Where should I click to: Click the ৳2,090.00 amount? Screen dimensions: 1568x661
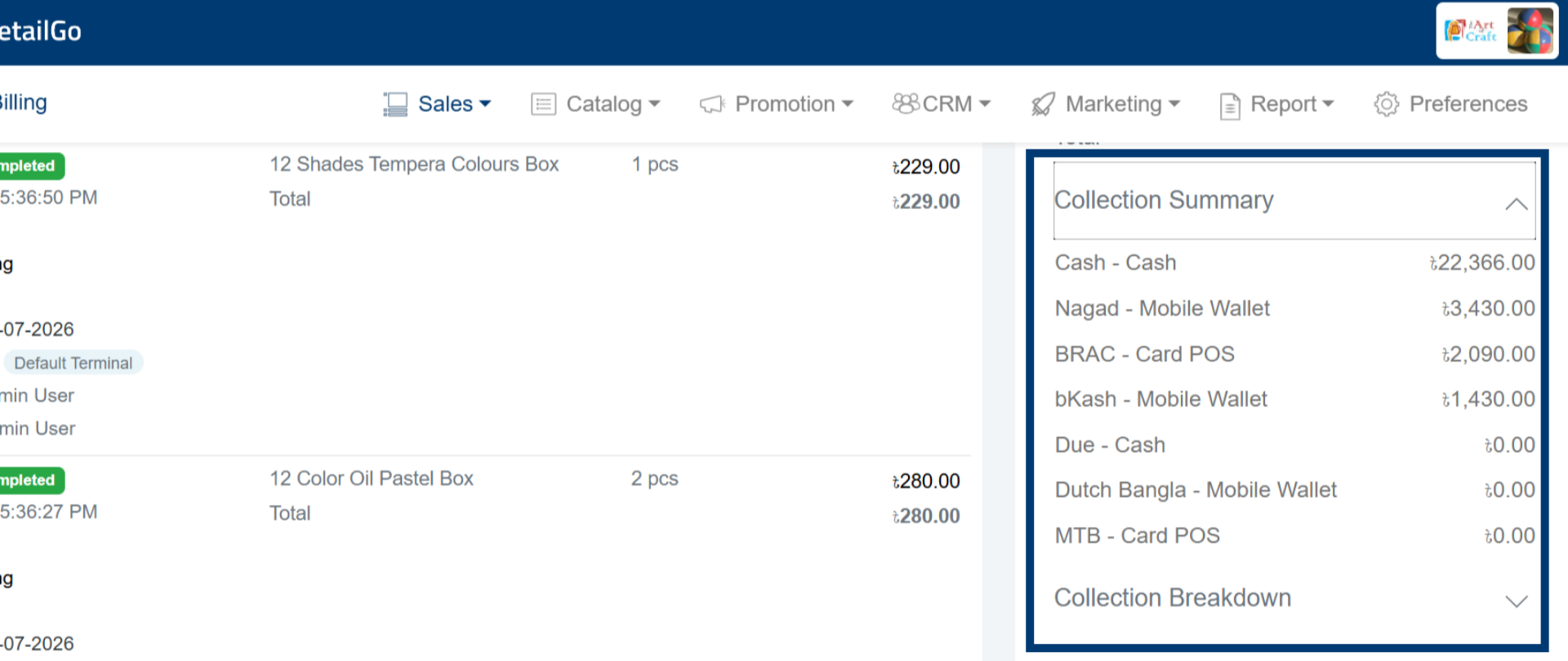1488,355
